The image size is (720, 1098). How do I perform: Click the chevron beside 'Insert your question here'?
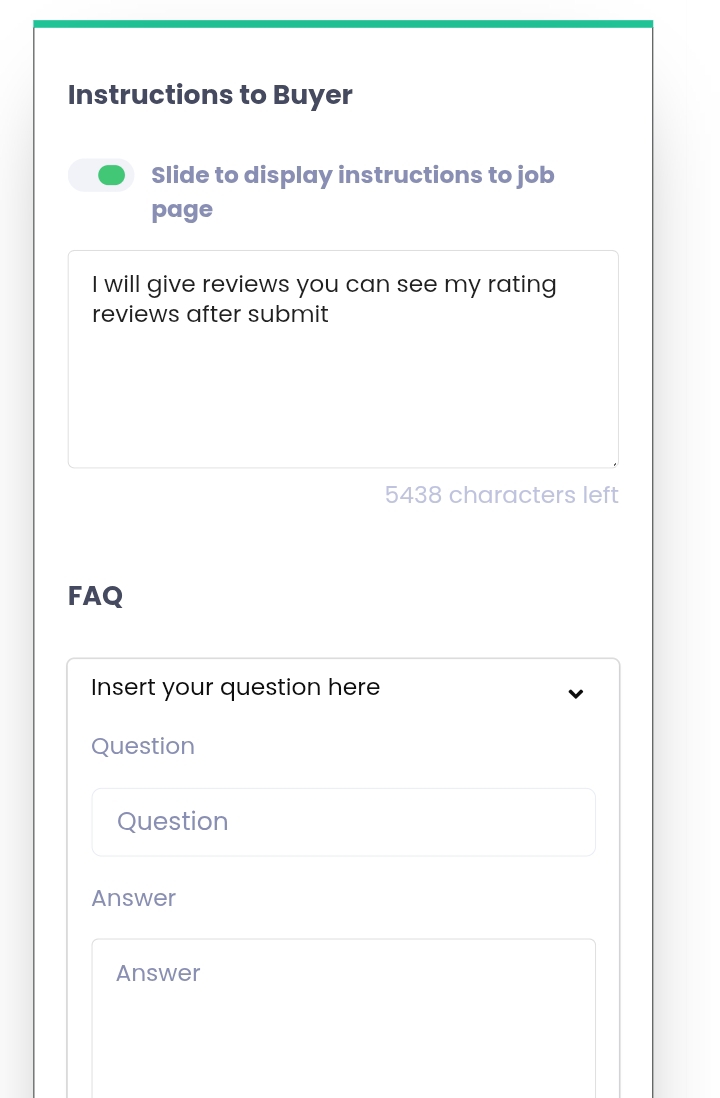point(575,693)
